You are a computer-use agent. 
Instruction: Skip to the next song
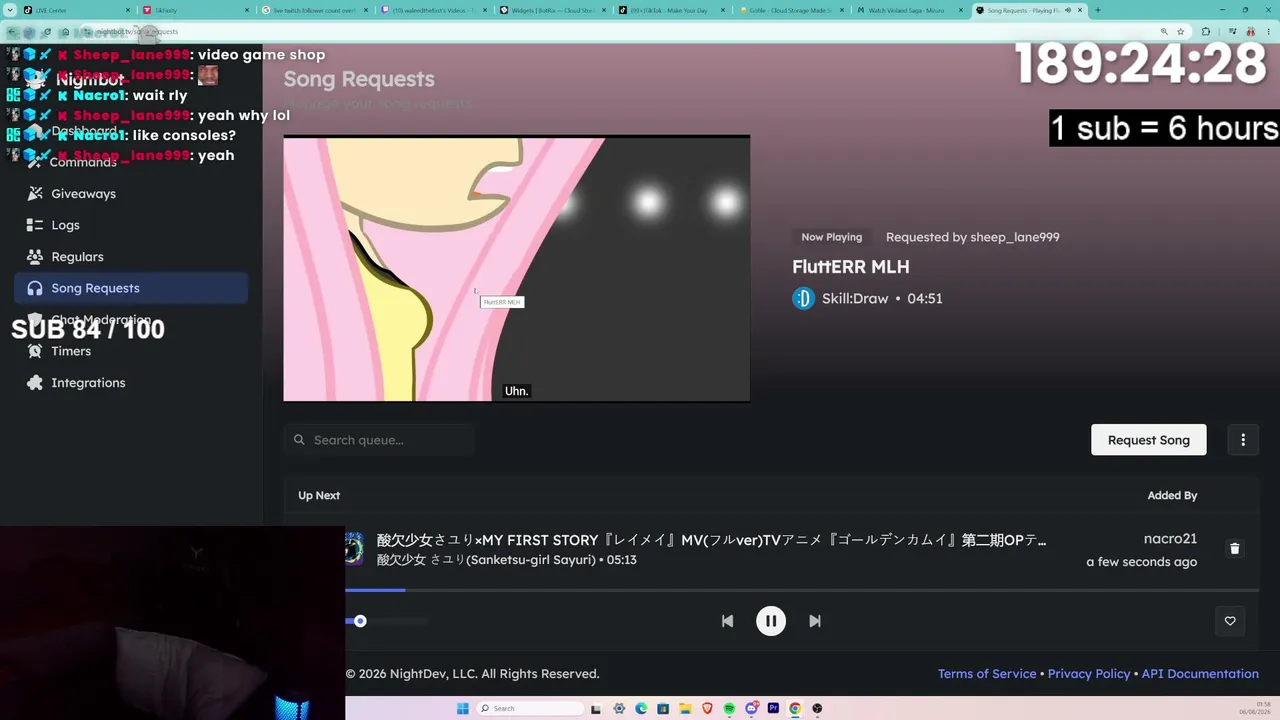(x=815, y=621)
